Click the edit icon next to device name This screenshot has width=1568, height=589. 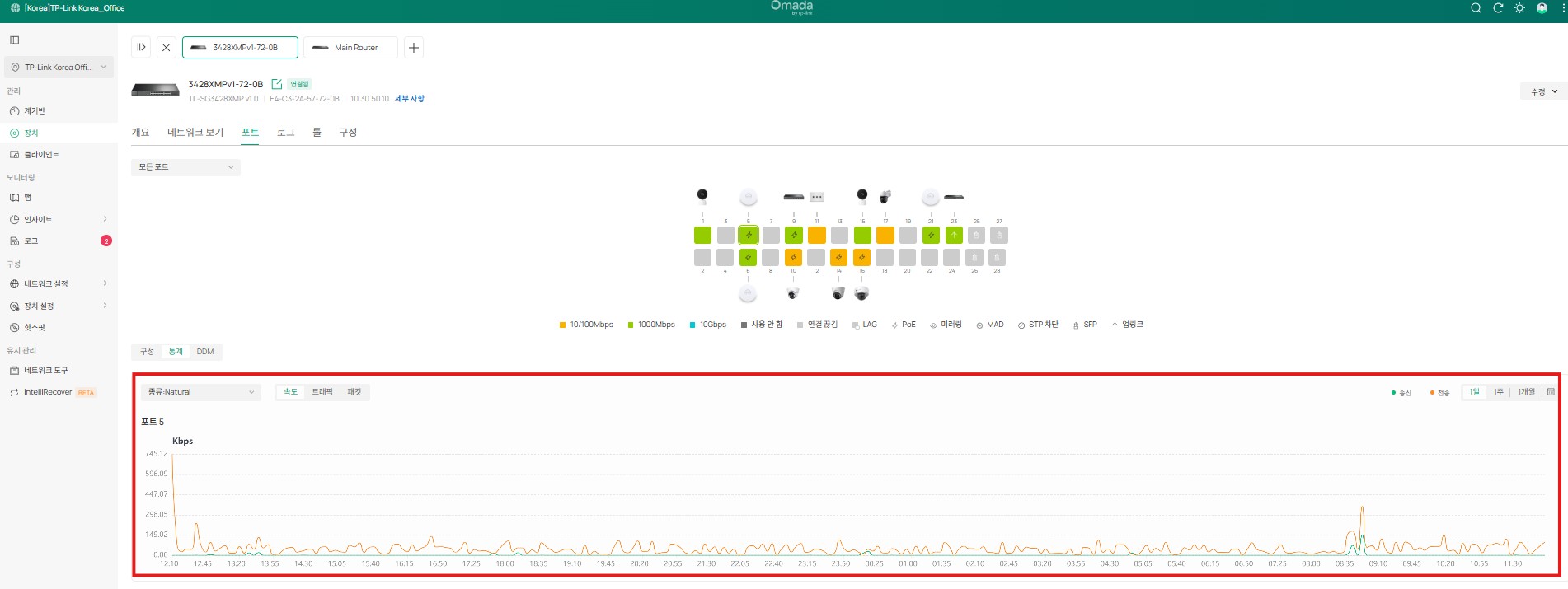click(277, 84)
